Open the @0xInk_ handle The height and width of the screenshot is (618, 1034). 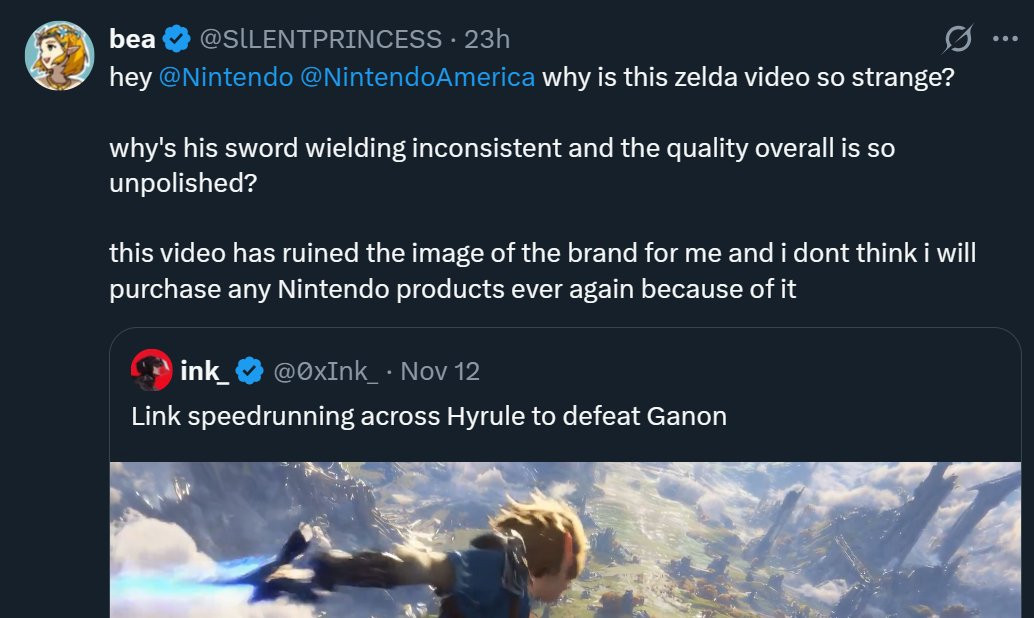326,371
